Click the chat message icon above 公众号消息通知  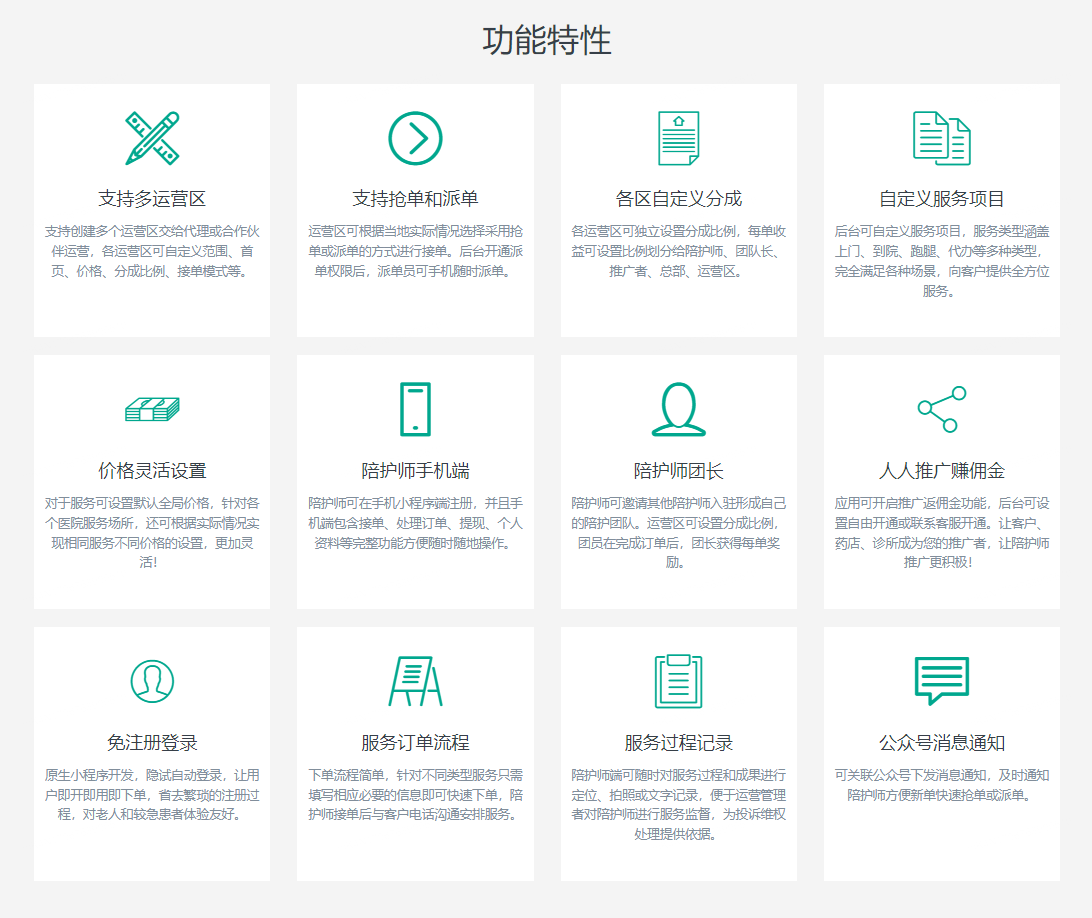tap(941, 681)
